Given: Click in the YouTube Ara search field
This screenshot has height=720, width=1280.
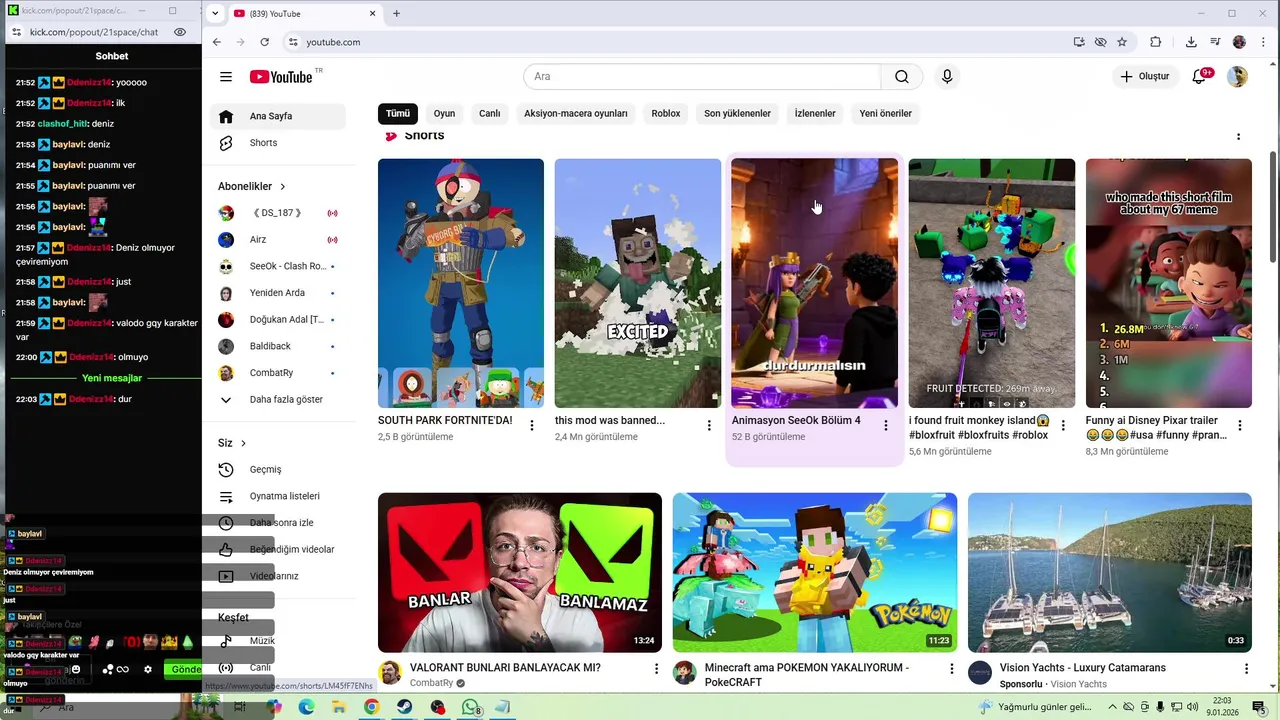Looking at the screenshot, I should (702, 77).
